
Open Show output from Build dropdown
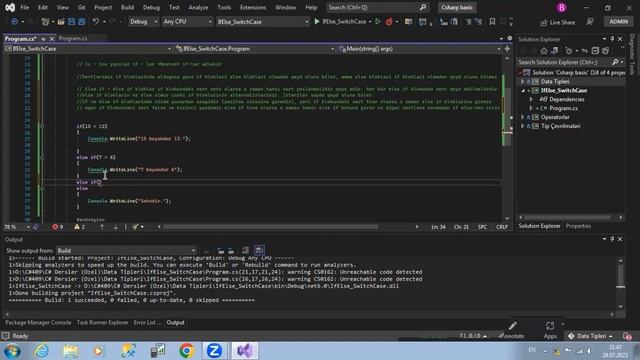click(126, 251)
